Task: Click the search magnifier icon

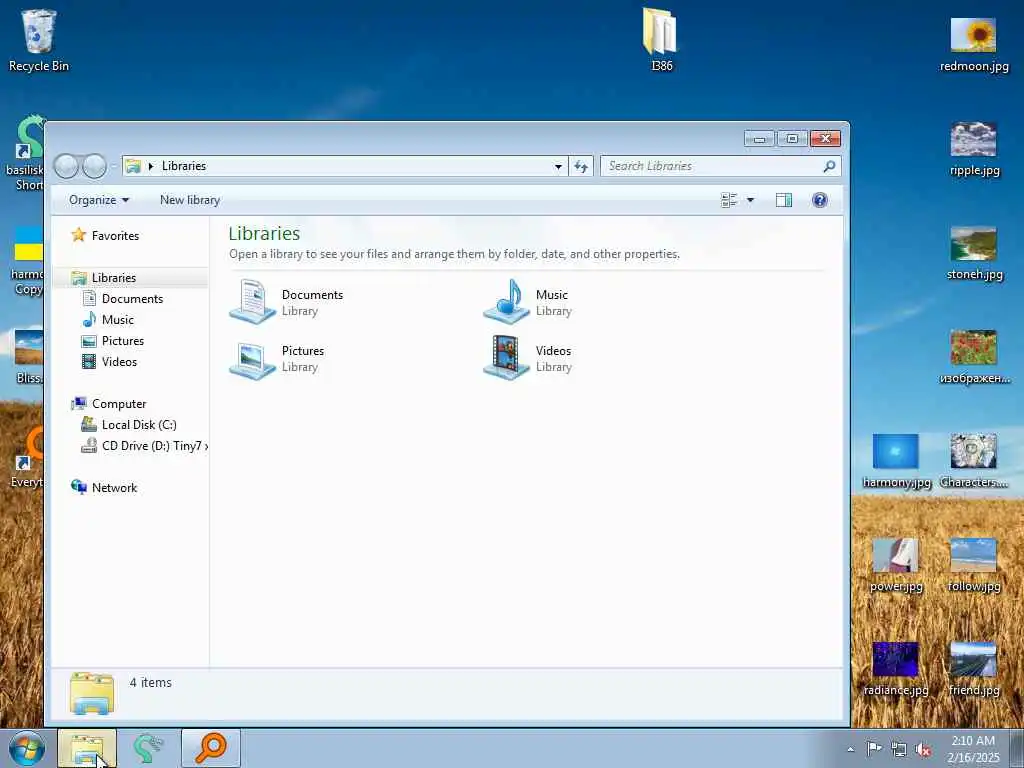Action: pos(829,166)
